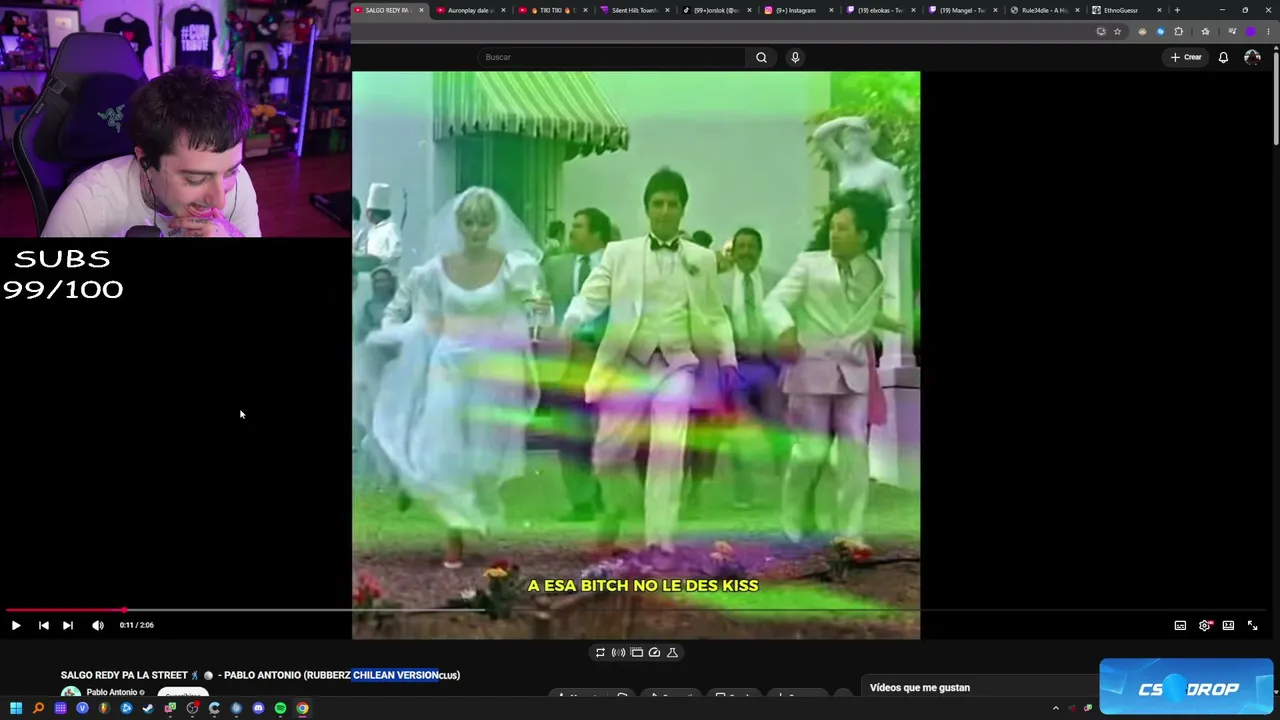Bookmark this page with the star
1280x720 pixels.
click(x=1118, y=31)
